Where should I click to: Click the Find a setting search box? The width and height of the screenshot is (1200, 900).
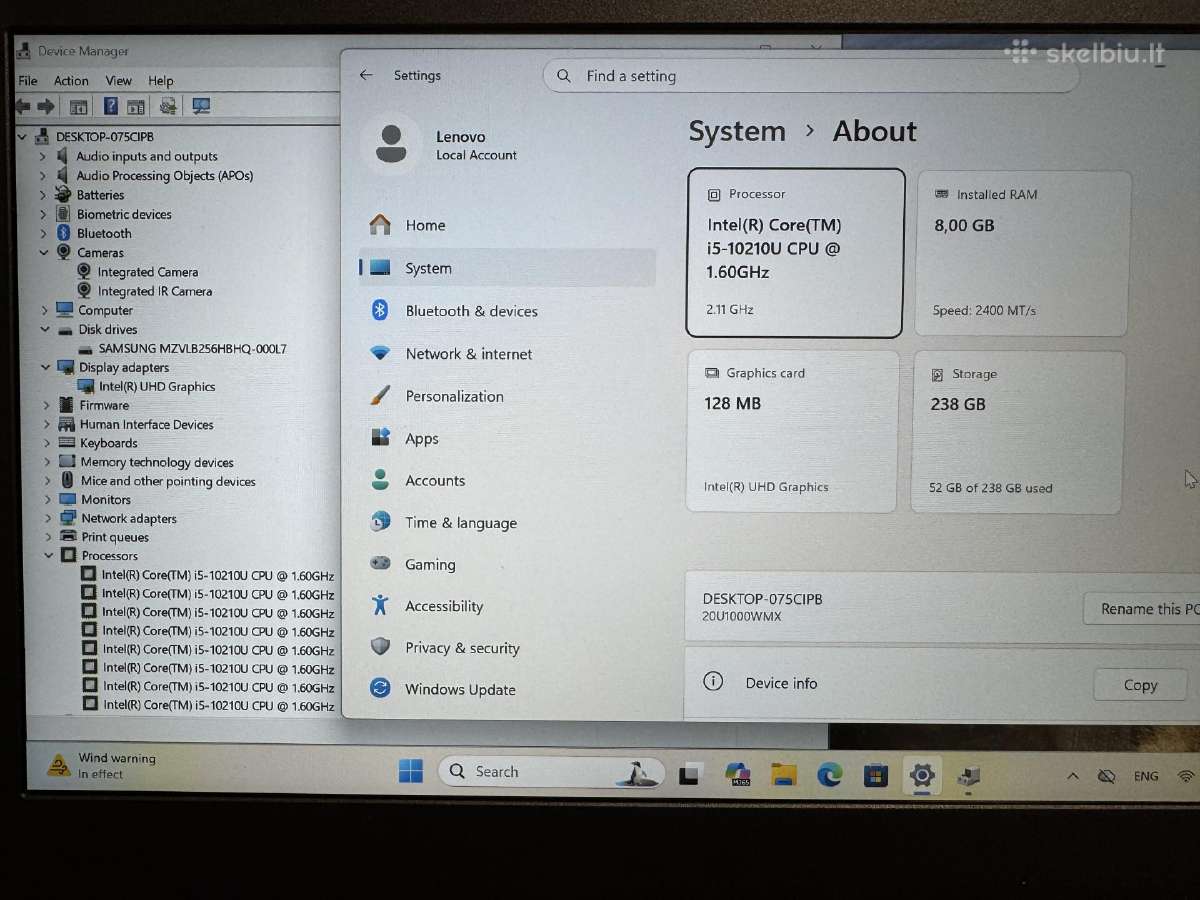[x=810, y=76]
